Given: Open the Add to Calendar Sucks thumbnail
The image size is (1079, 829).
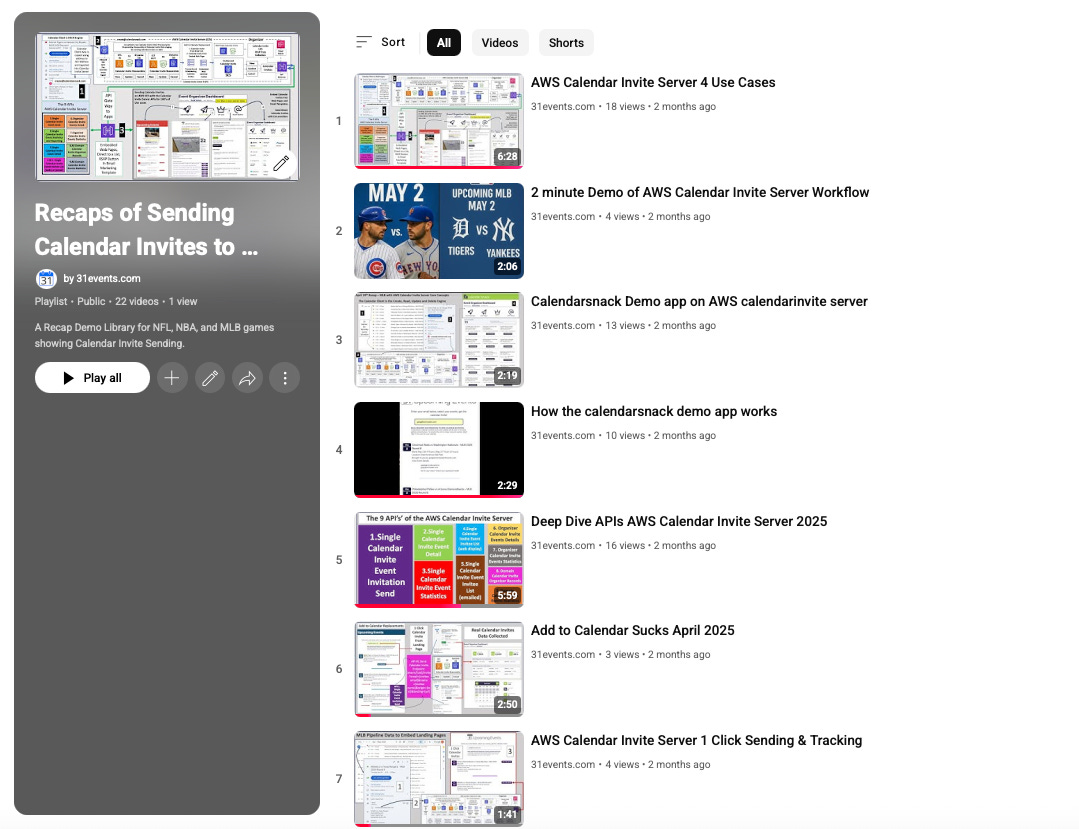Looking at the screenshot, I should click(439, 669).
